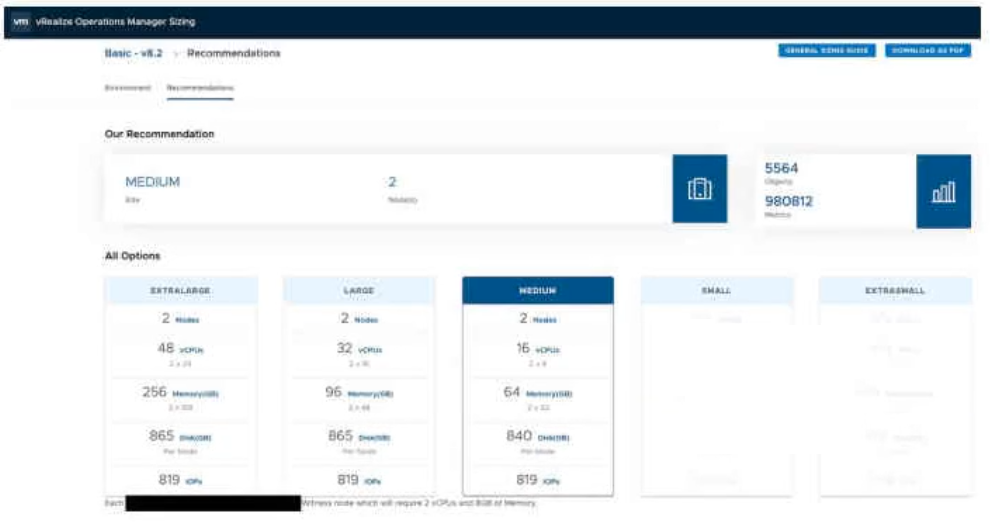The image size is (990, 523).
Task: Open the Environment tab
Action: [127, 88]
